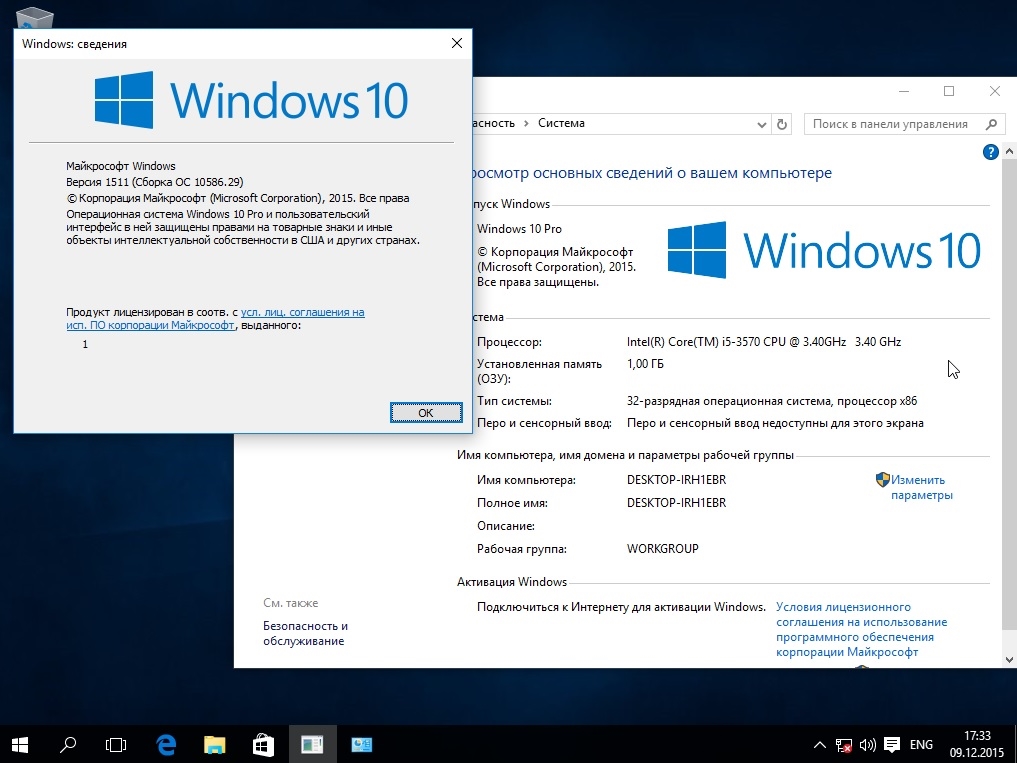Click the scrollbar up arrow in System window
Viewport: 1017px width, 763px height.
(1009, 151)
